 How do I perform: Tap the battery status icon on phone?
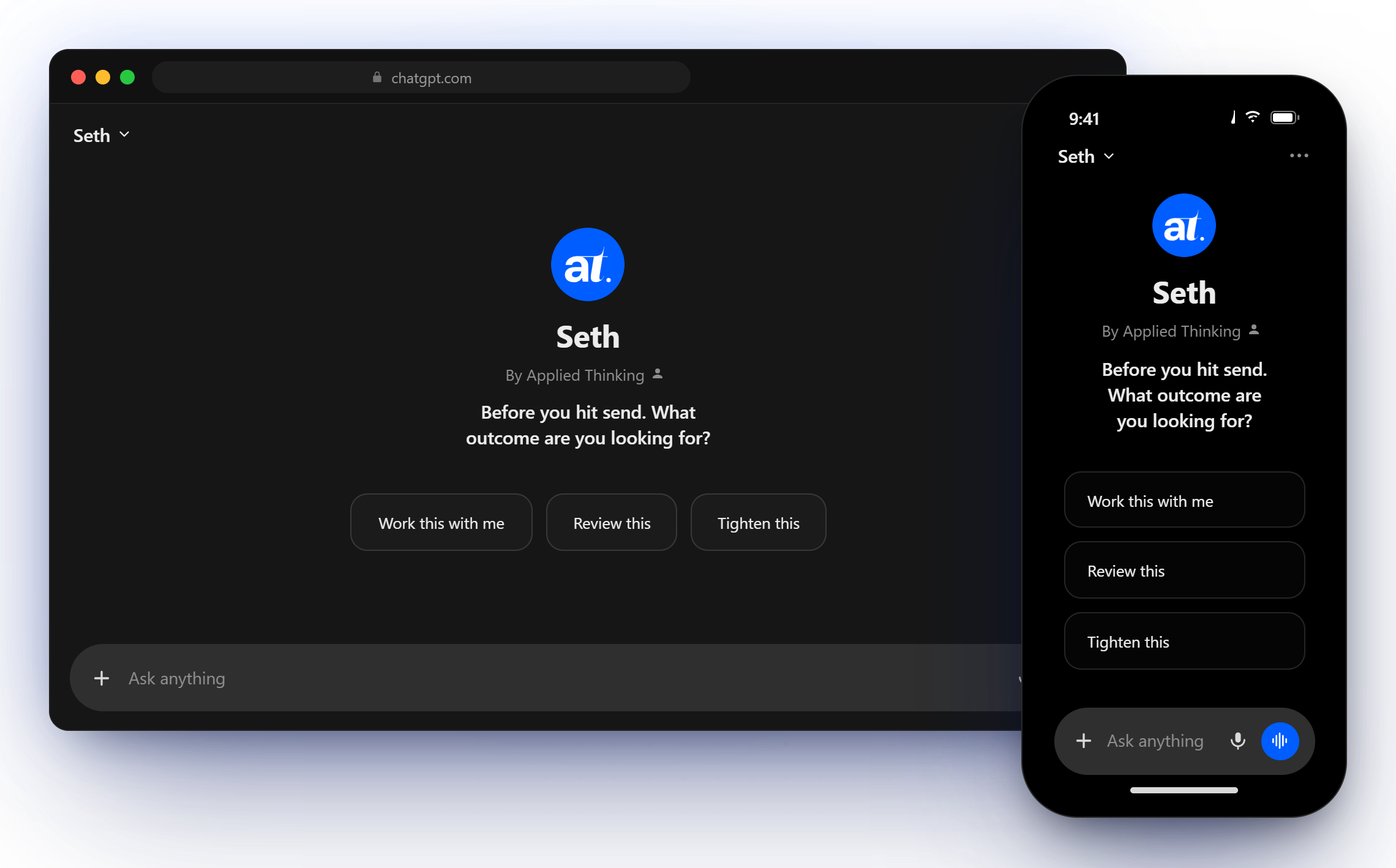pos(1284,118)
